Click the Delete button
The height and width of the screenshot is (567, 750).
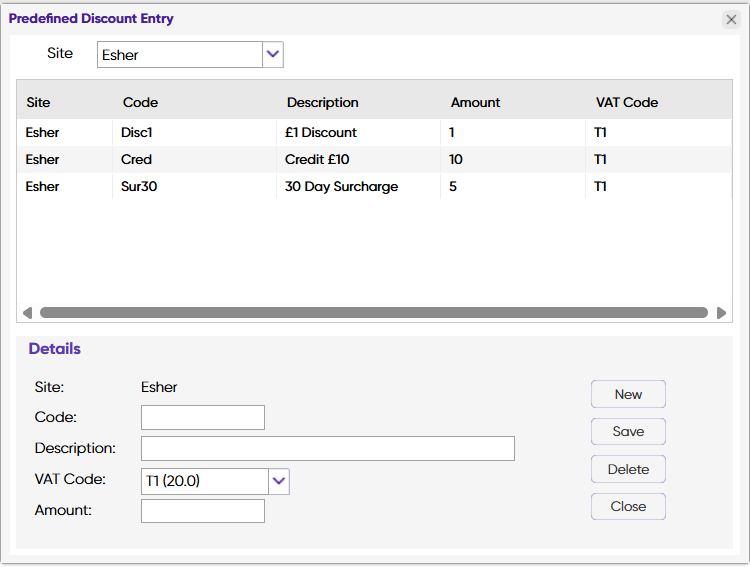click(x=628, y=469)
